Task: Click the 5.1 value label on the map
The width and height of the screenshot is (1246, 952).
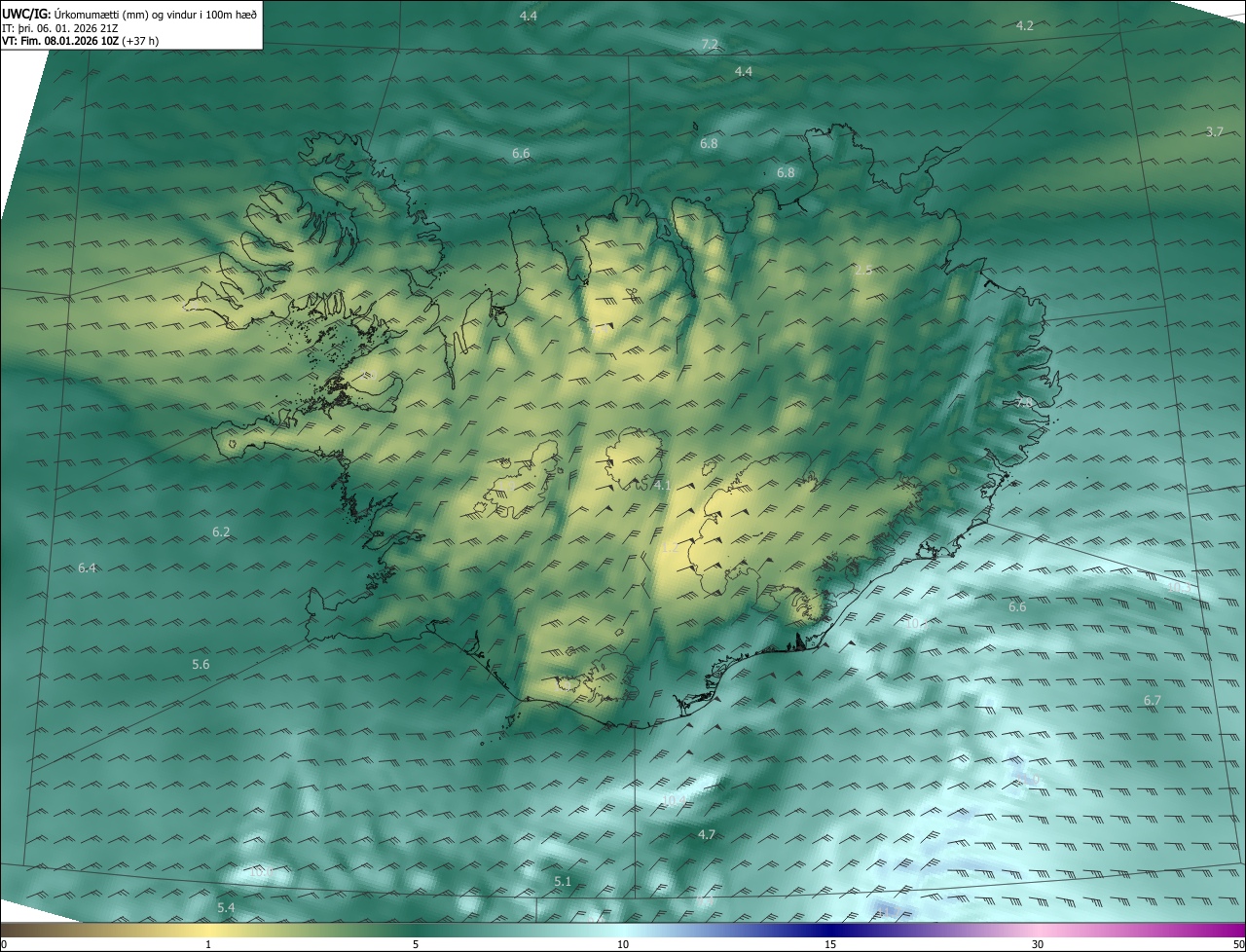Action: point(563,882)
